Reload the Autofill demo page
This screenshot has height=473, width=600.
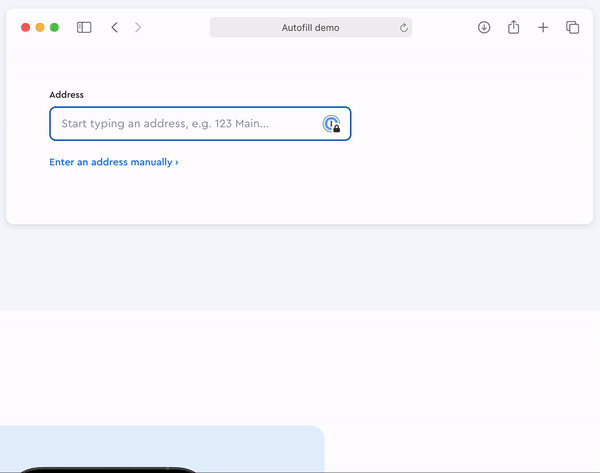pos(404,28)
